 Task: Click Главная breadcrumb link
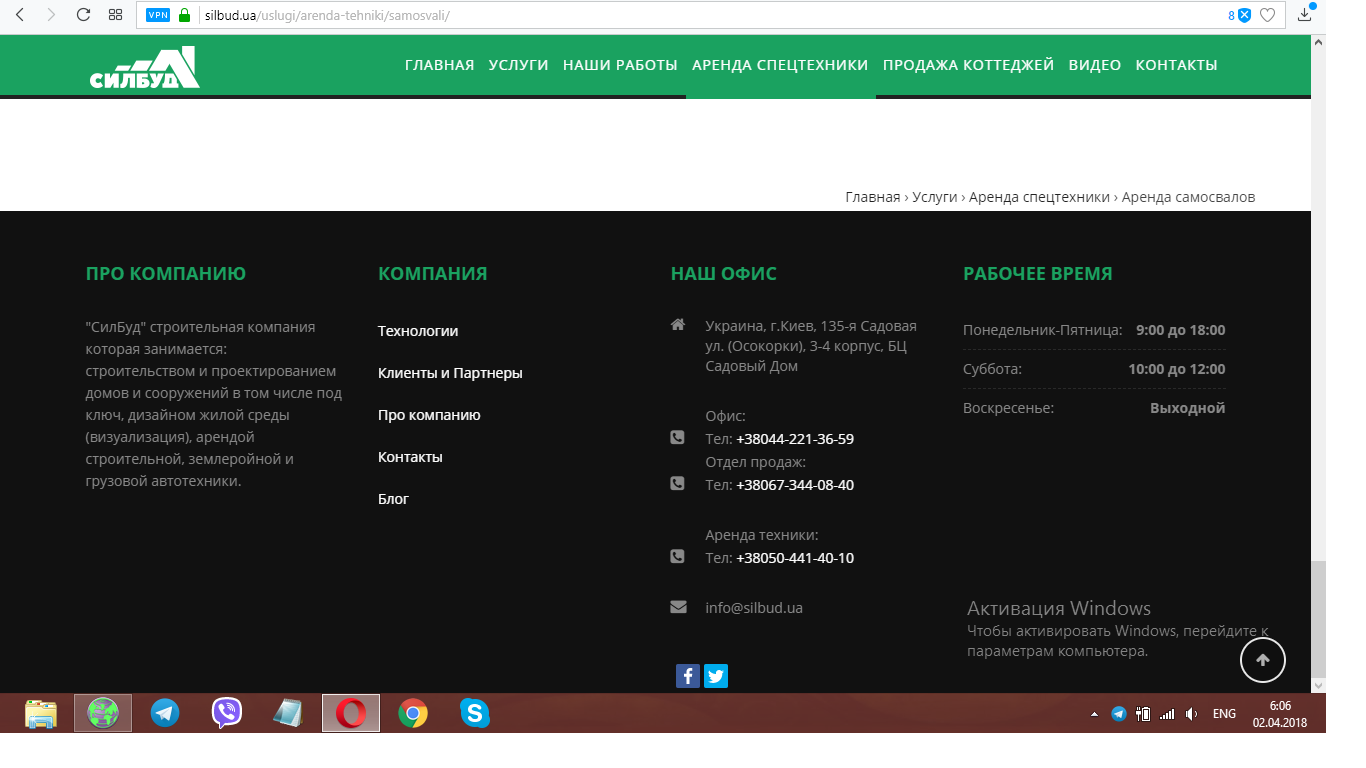[873, 197]
